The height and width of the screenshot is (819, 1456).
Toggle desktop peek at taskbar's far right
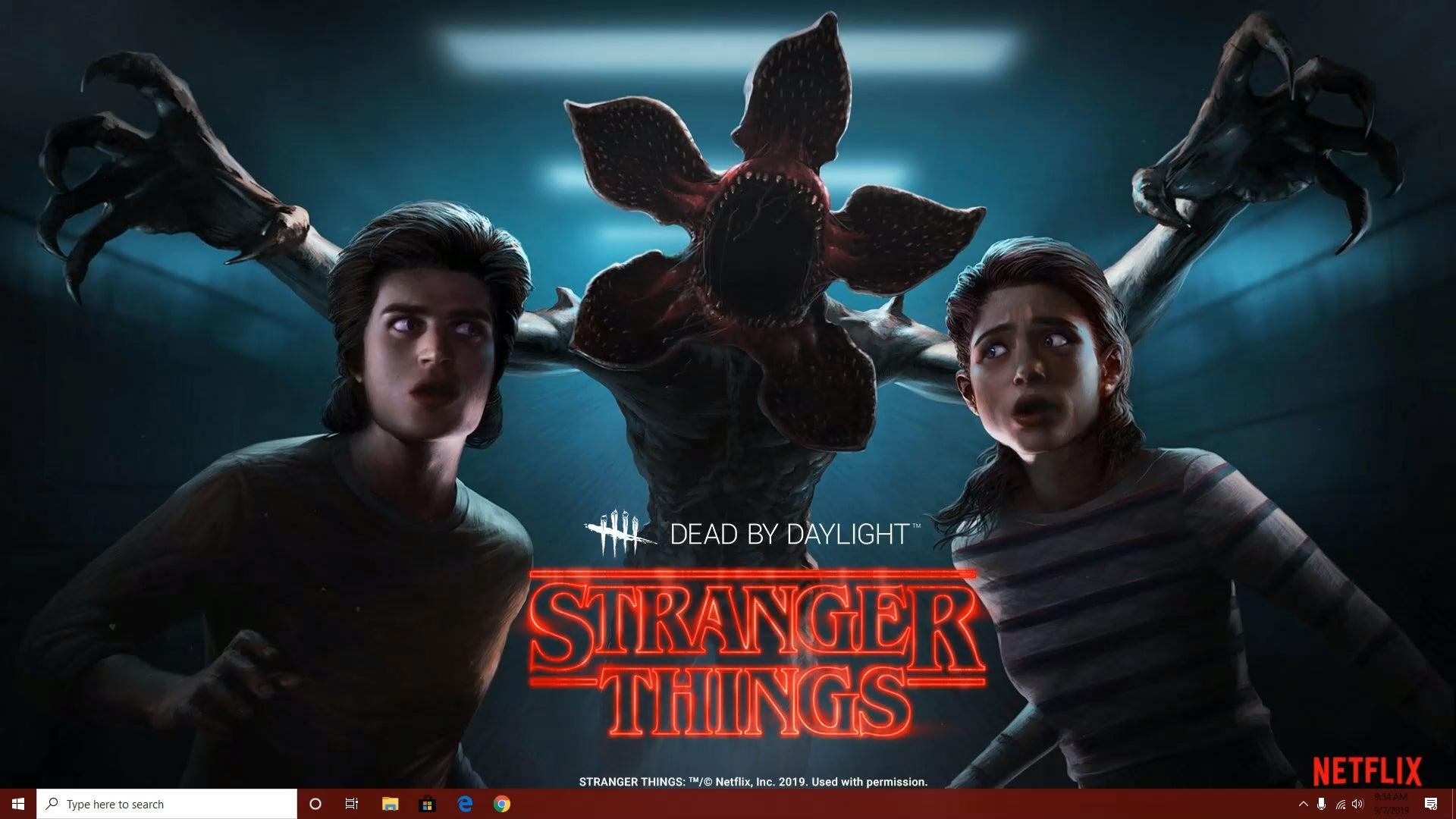coord(1453,804)
